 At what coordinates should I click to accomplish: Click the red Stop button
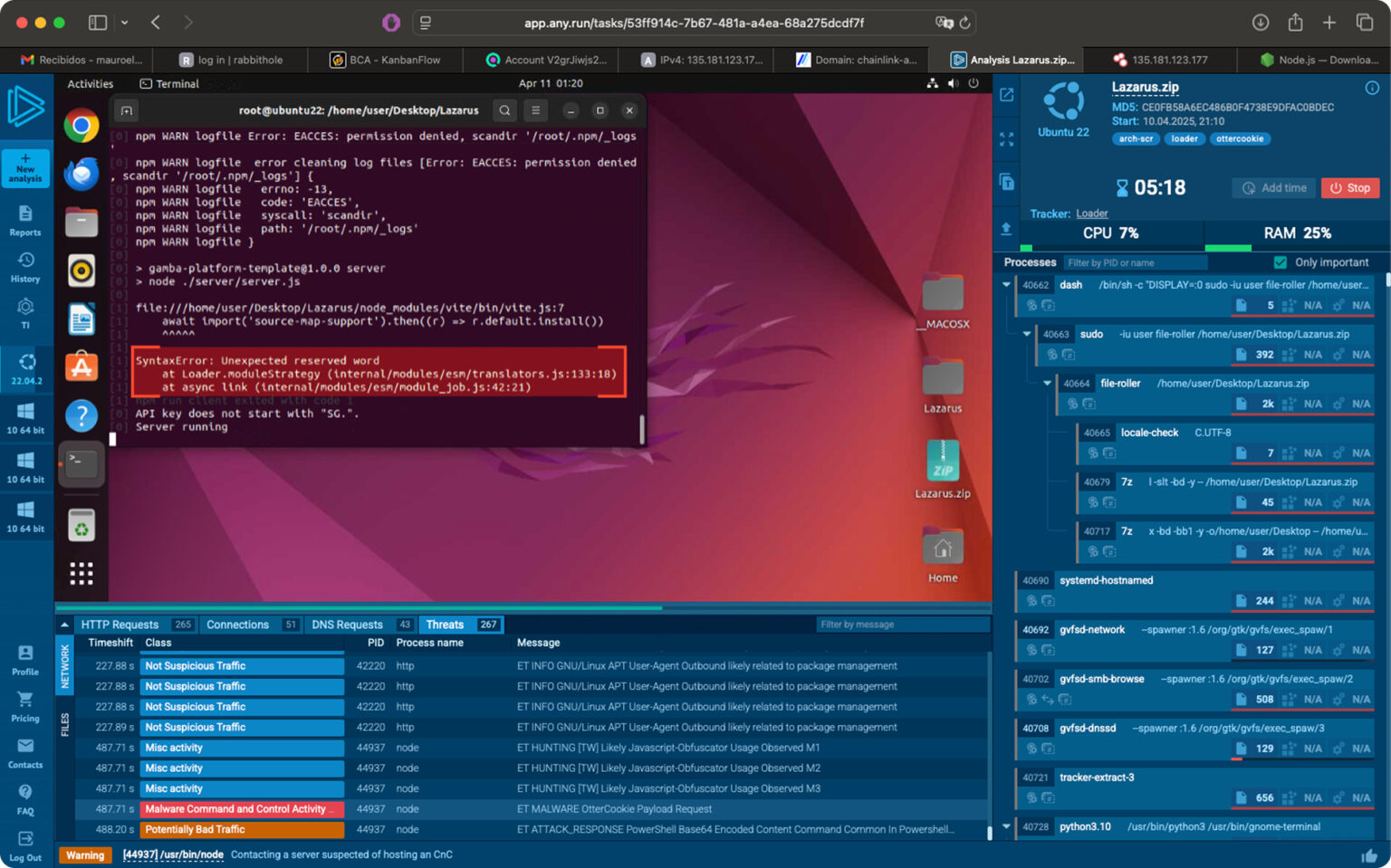1350,187
